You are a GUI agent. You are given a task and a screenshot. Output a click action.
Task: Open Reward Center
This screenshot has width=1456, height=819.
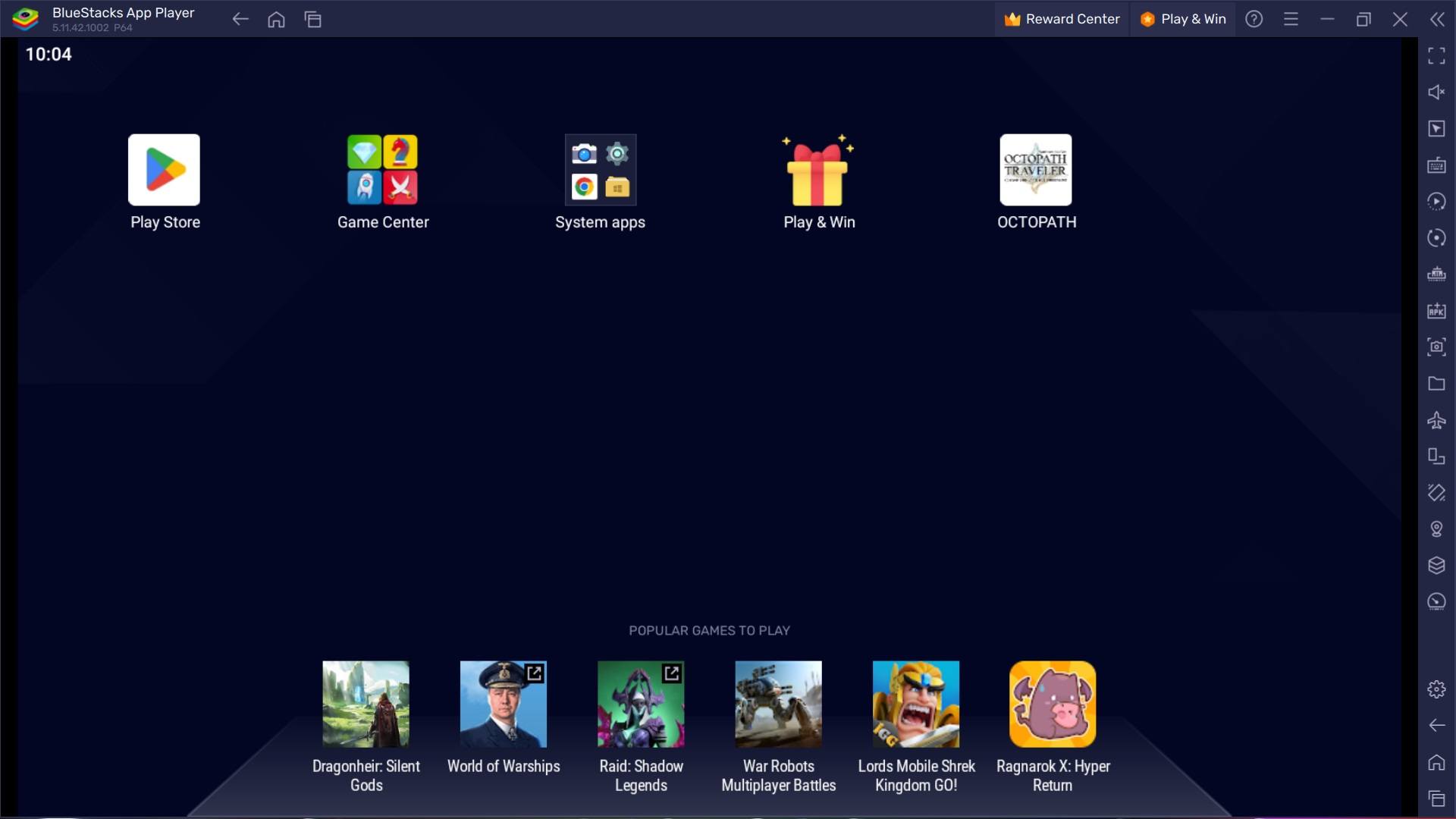tap(1062, 19)
